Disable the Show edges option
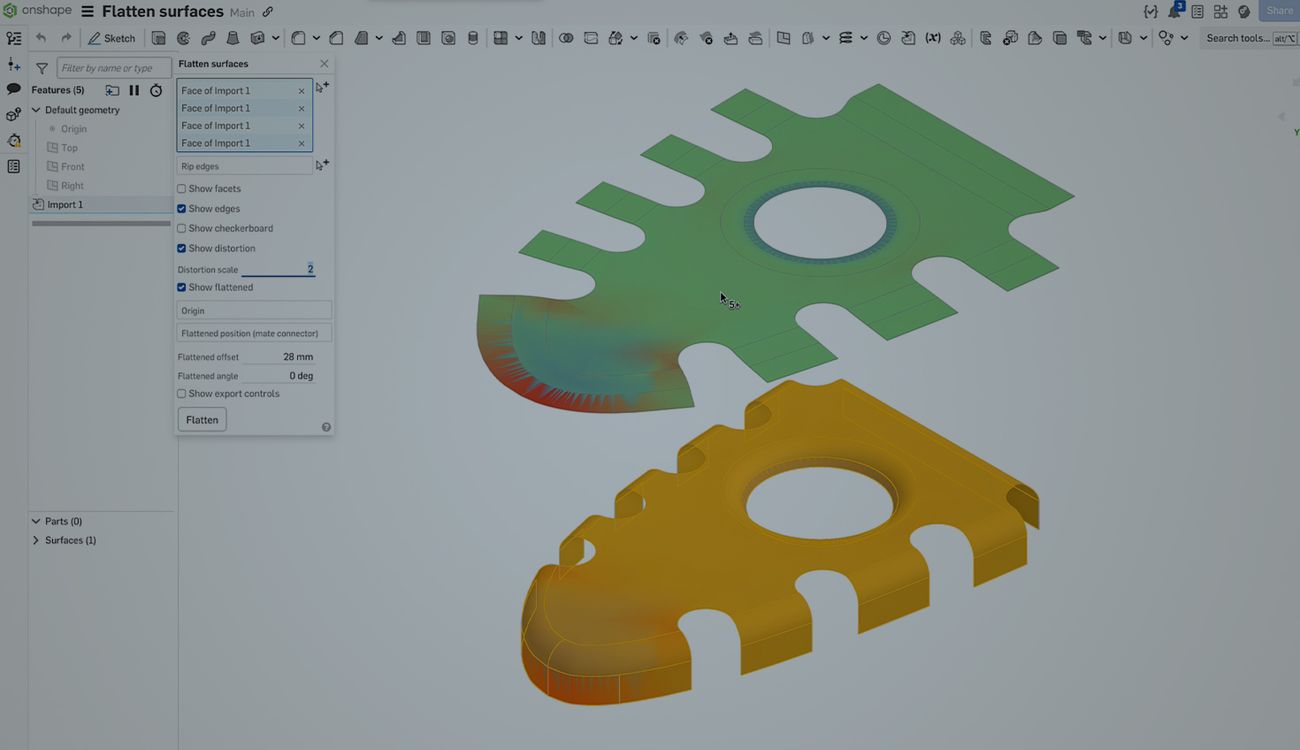Viewport: 1300px width, 750px height. coord(181,208)
